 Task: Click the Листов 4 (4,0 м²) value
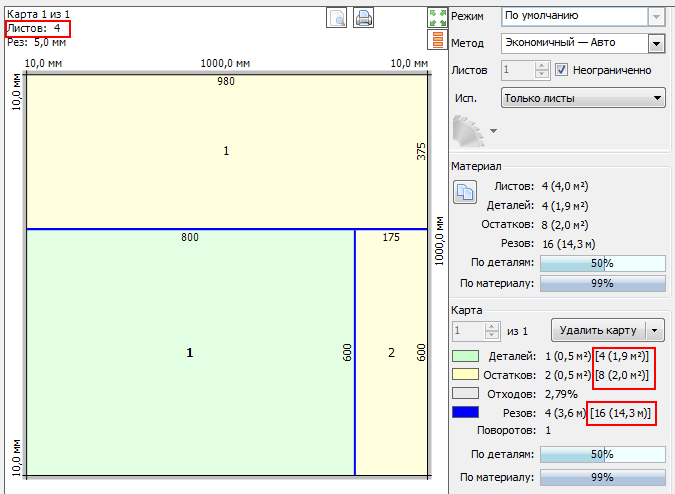565,186
